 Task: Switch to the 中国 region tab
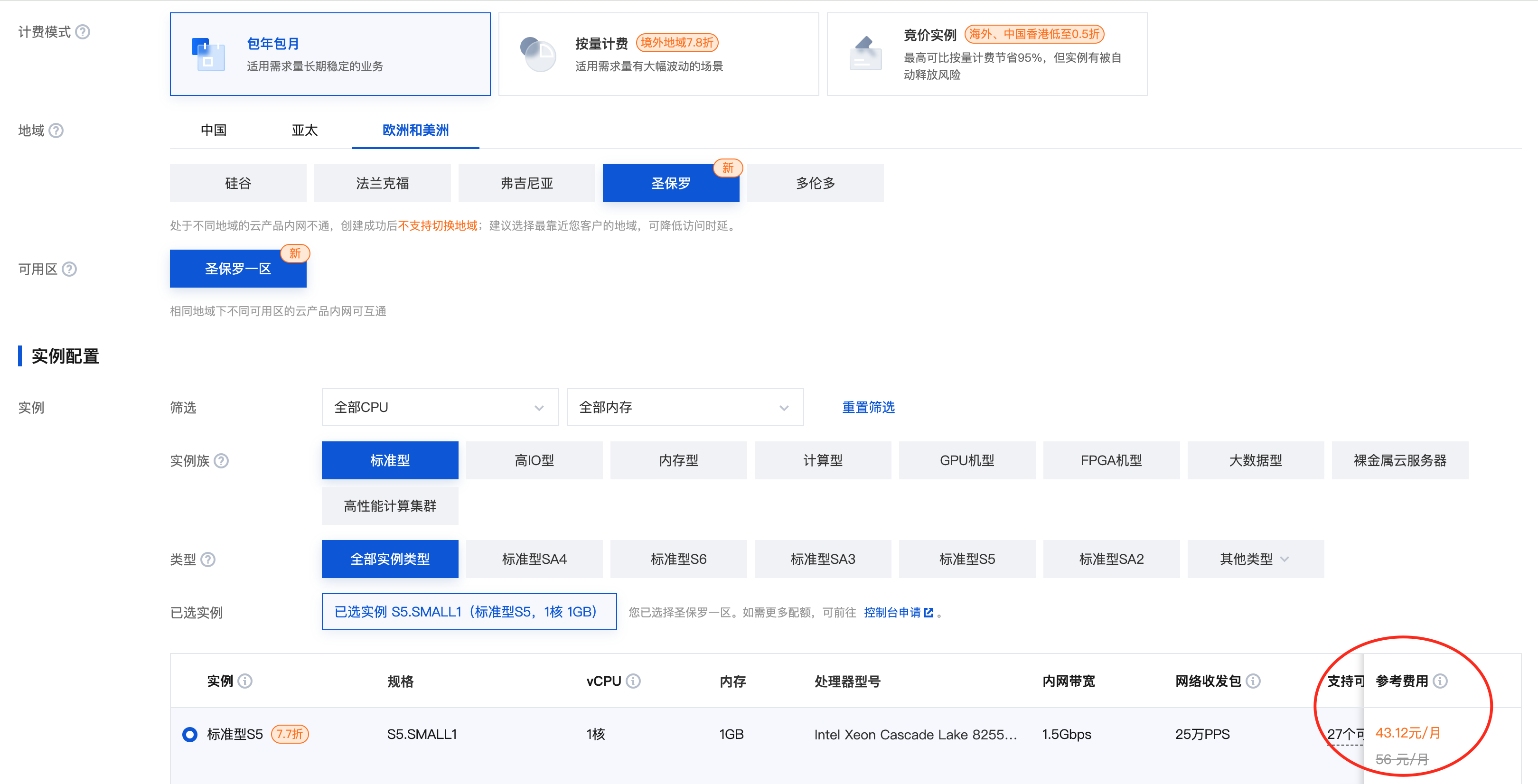213,130
